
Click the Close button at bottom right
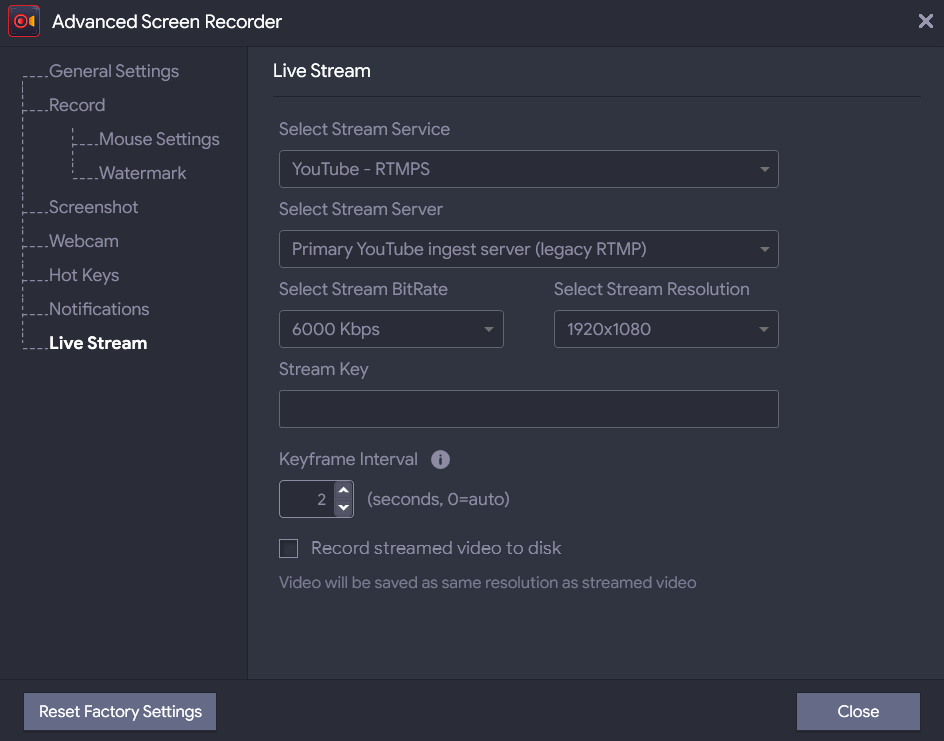tap(858, 711)
